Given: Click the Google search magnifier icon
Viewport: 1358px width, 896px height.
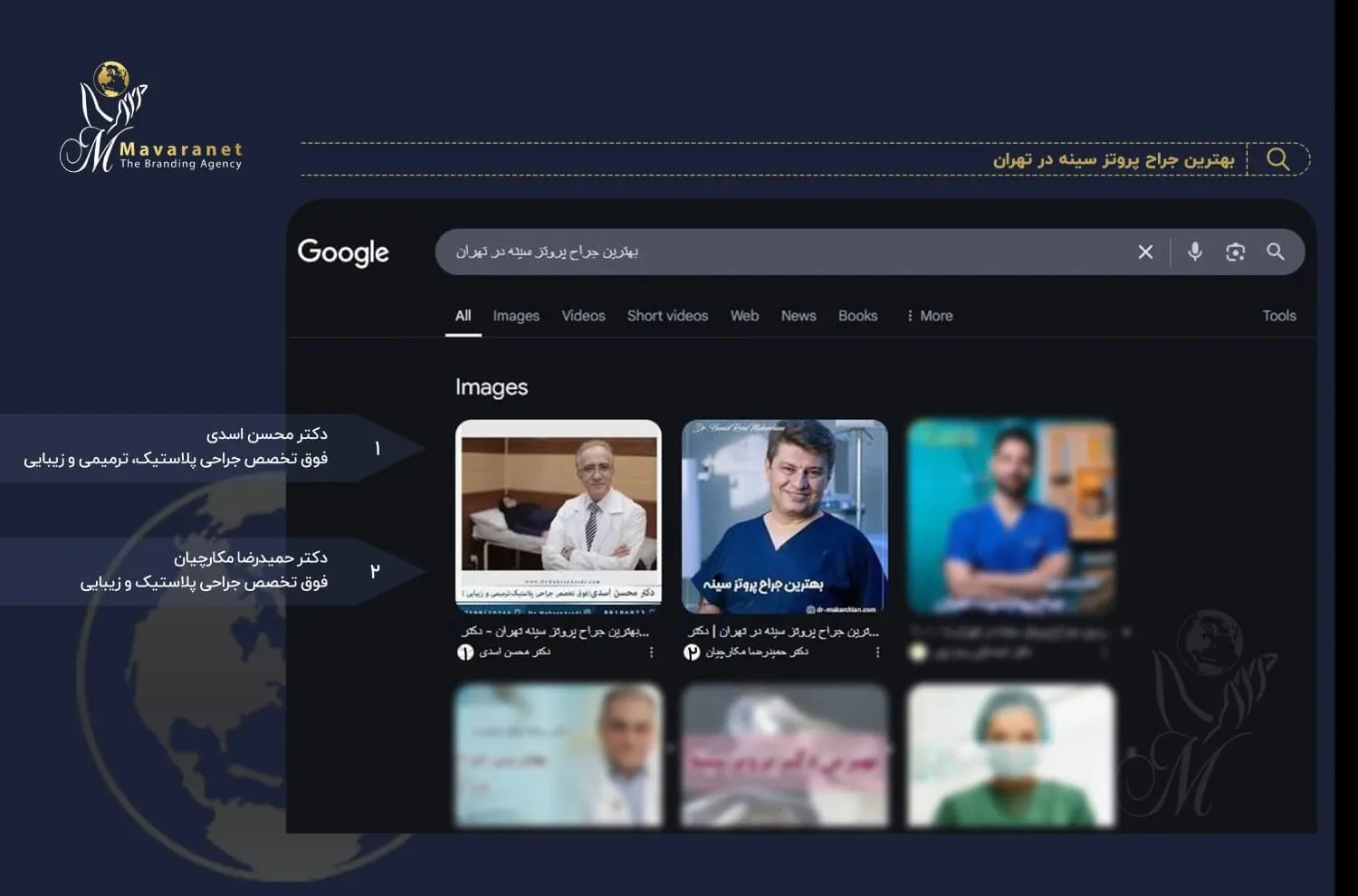Looking at the screenshot, I should point(1276,252).
